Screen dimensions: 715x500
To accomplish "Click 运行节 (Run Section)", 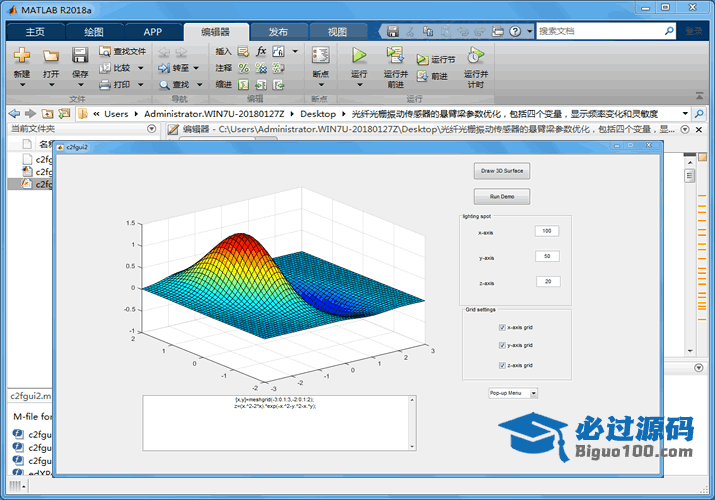I will click(x=436, y=60).
